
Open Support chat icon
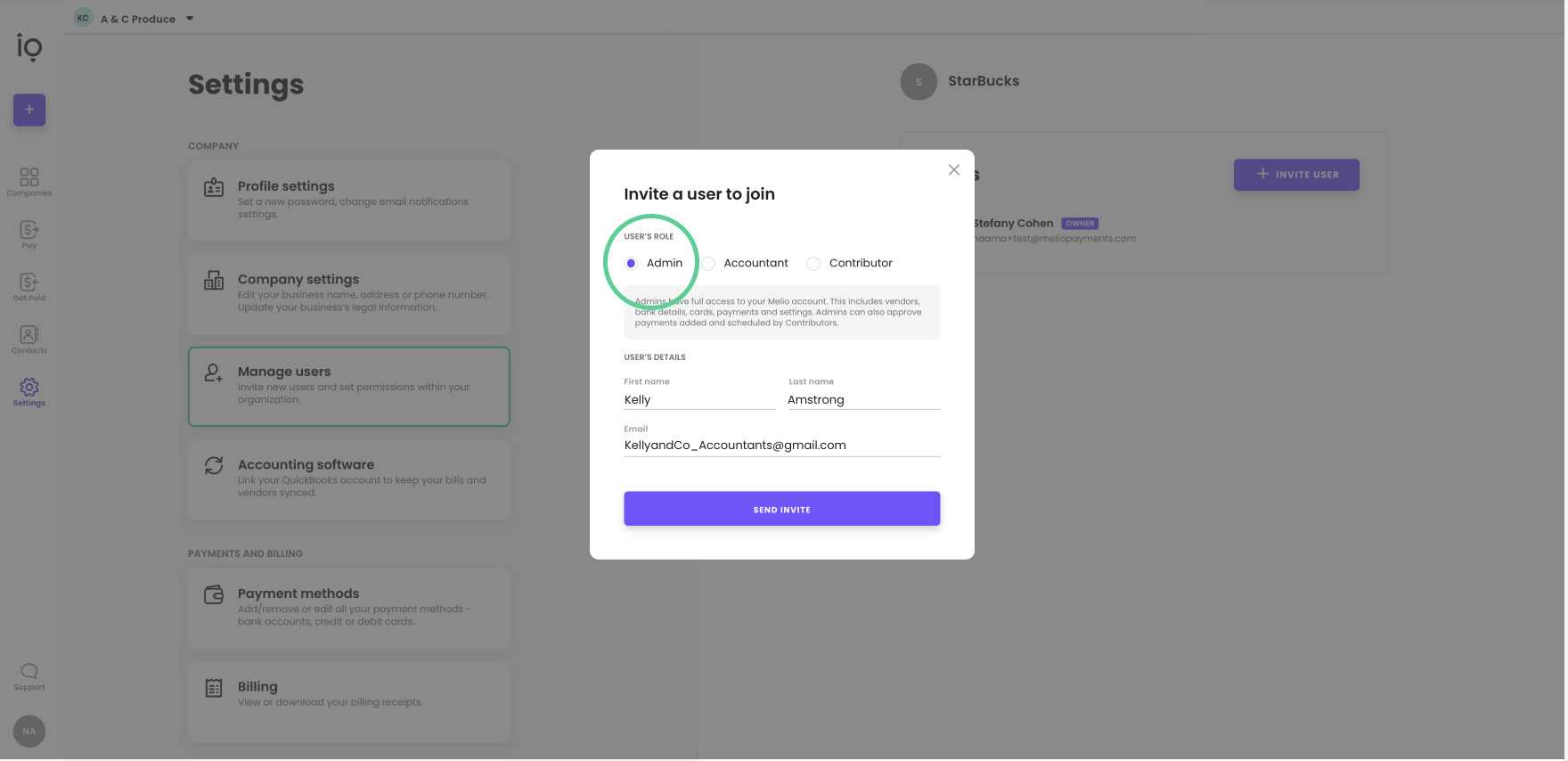tap(29, 677)
